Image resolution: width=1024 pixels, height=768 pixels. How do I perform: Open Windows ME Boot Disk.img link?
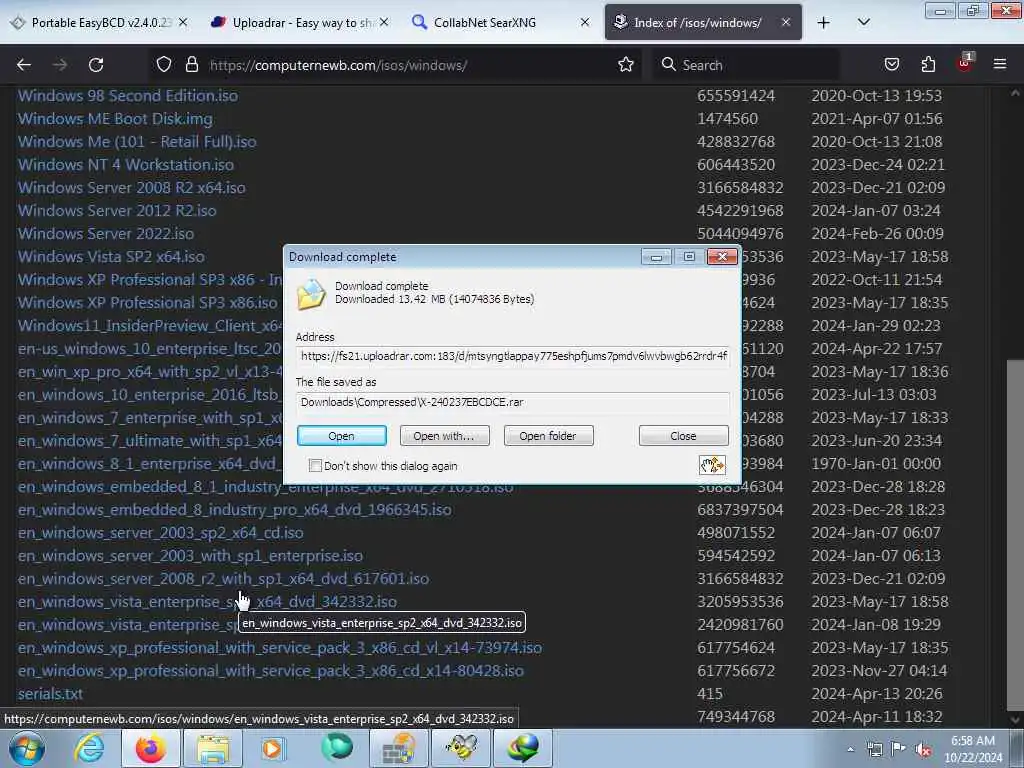pyautogui.click(x=115, y=119)
